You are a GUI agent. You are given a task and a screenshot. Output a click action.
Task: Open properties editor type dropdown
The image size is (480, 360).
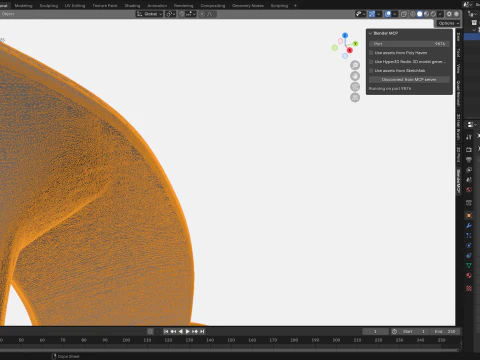(472, 125)
